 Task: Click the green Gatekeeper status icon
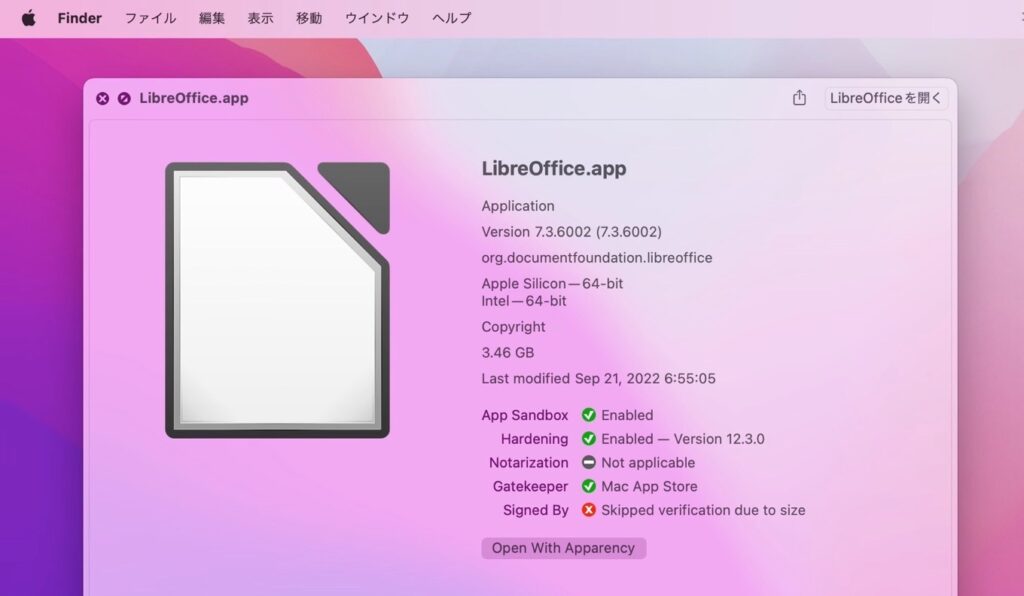click(590, 486)
